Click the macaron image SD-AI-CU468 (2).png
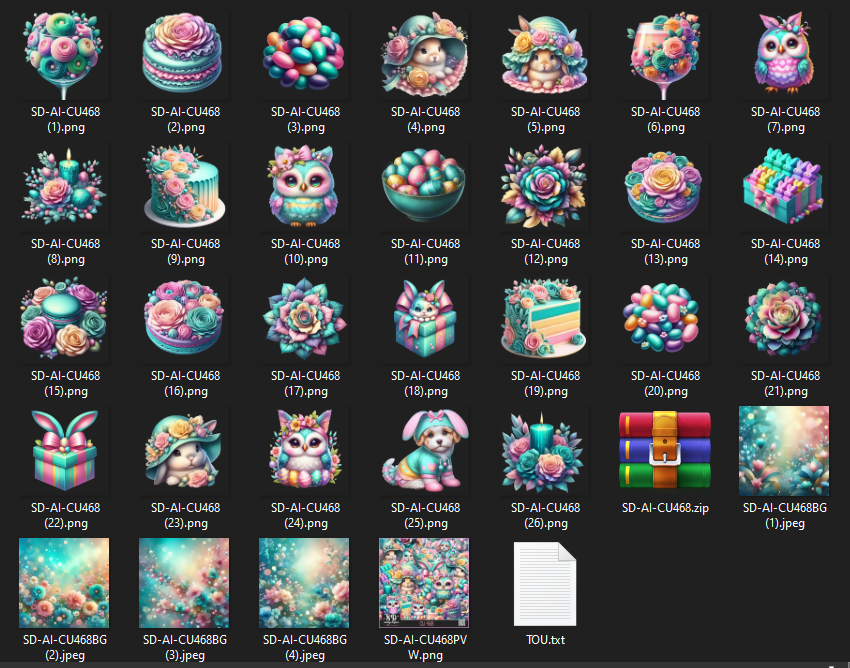Screen dimensions: 850x668 click(185, 55)
